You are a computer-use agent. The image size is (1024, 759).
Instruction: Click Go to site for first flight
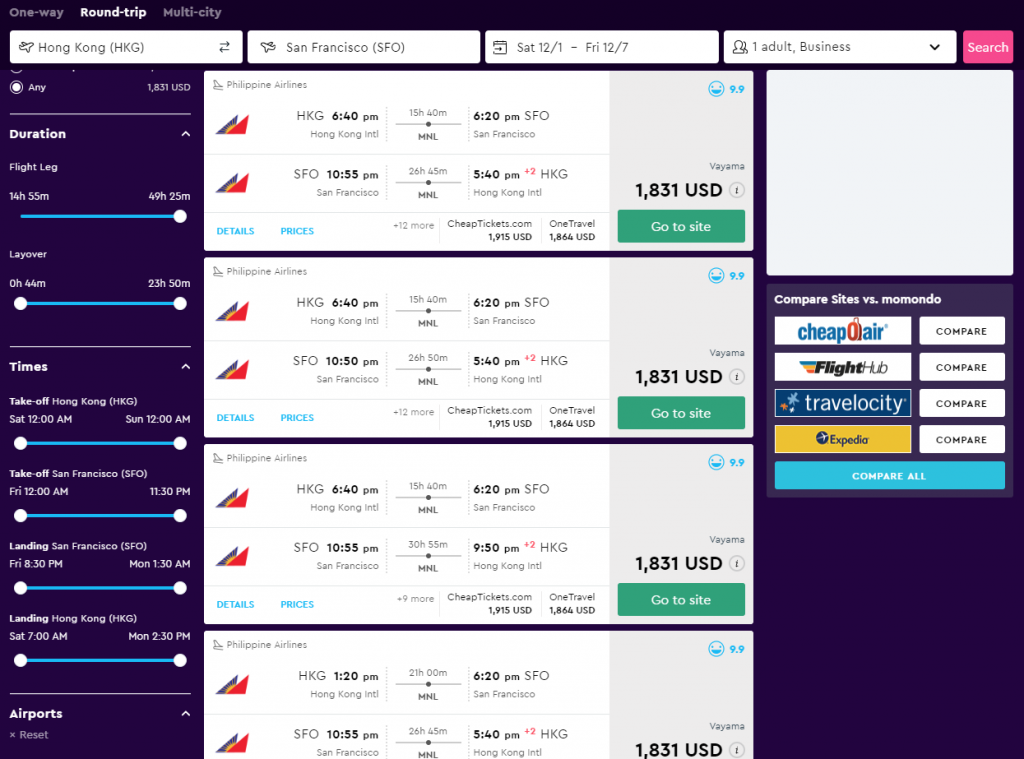(680, 227)
